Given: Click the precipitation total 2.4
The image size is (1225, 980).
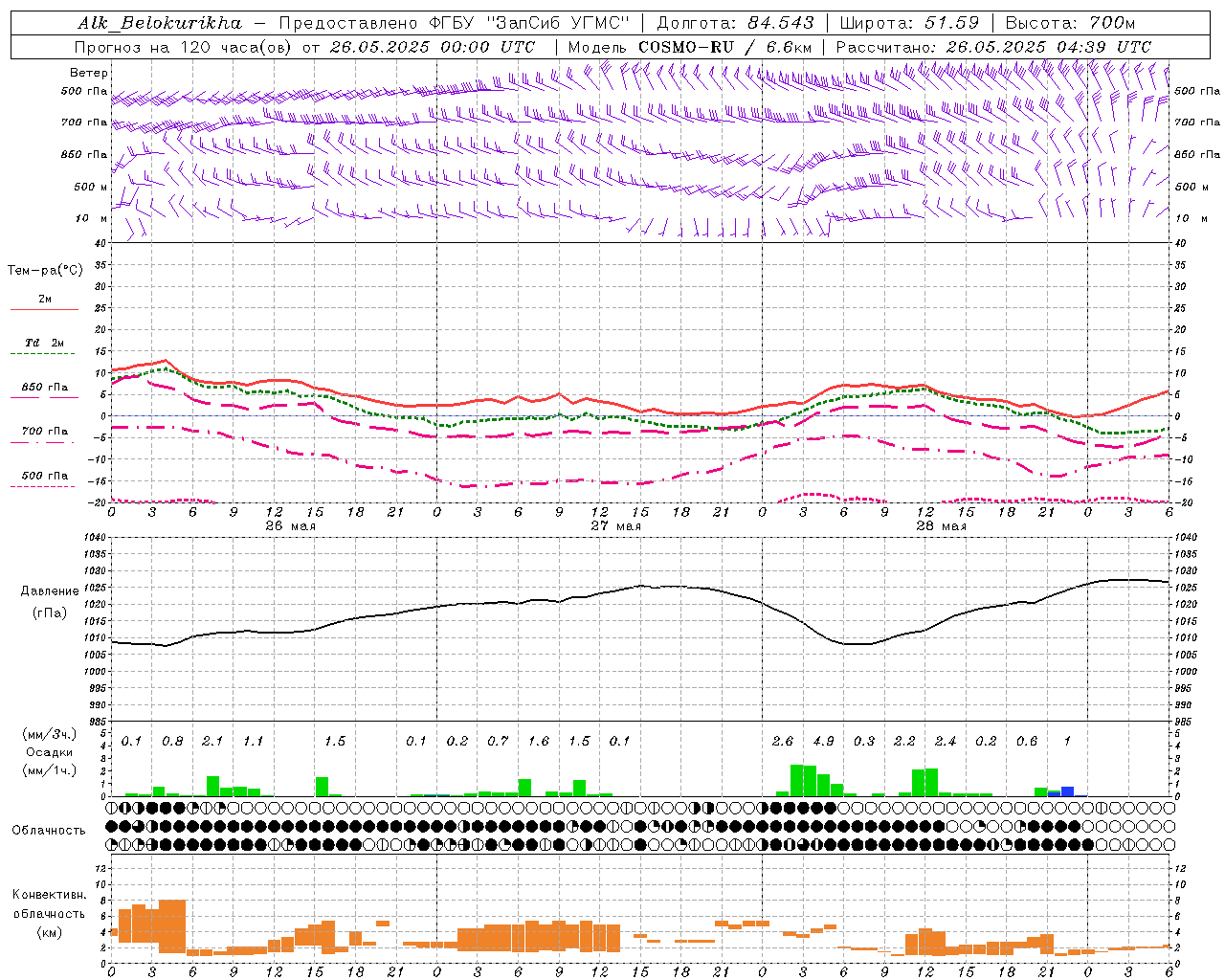Looking at the screenshot, I should coord(946,742).
